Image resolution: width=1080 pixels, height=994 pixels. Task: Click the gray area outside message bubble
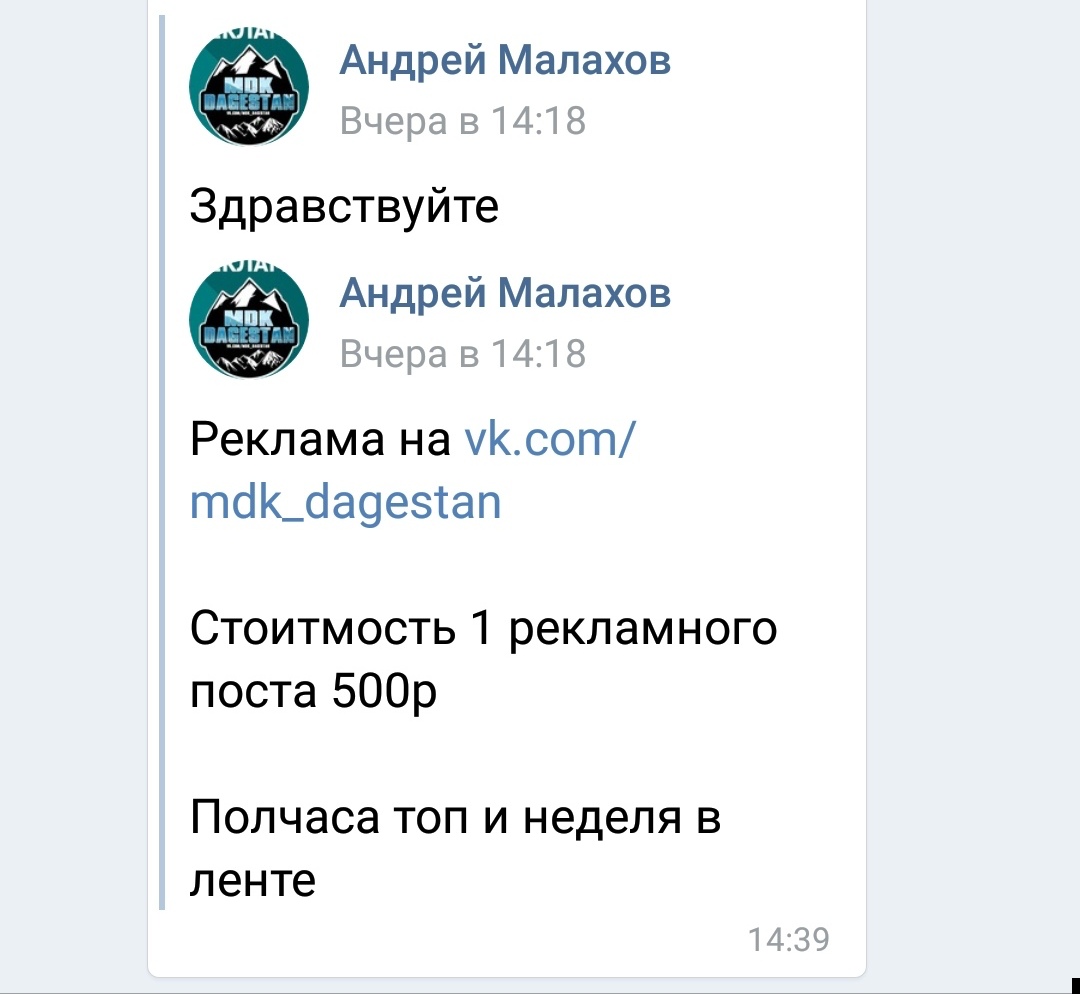tap(973, 482)
